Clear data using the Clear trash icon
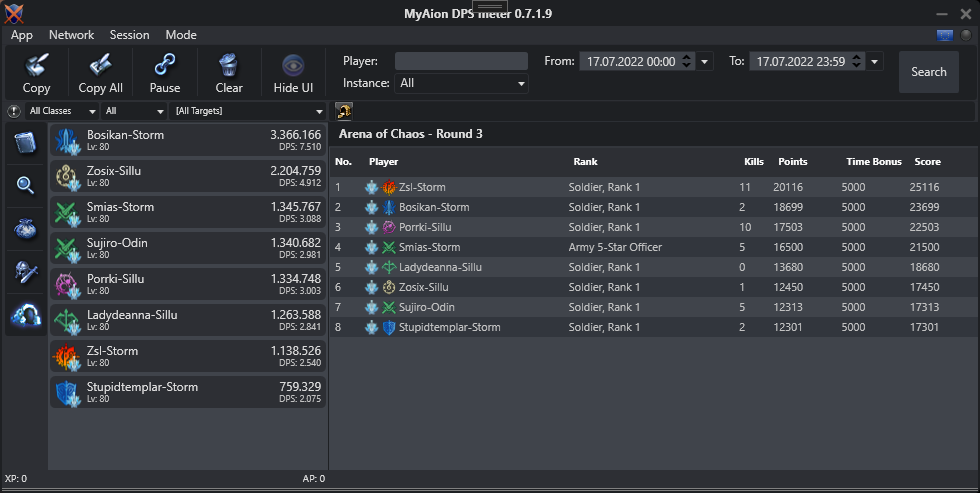980x493 pixels. coord(229,65)
